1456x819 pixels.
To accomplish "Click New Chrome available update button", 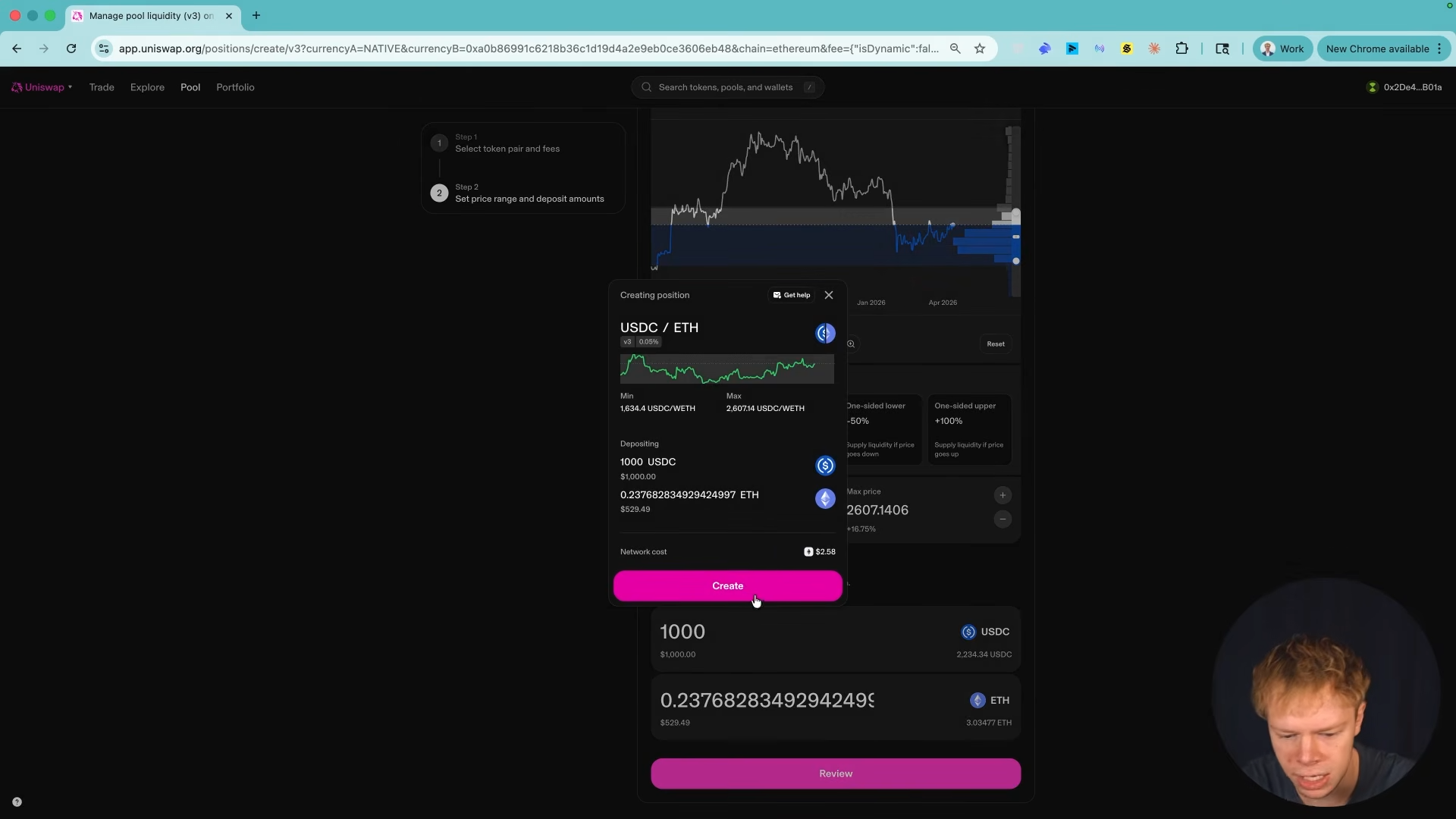I will point(1377,49).
